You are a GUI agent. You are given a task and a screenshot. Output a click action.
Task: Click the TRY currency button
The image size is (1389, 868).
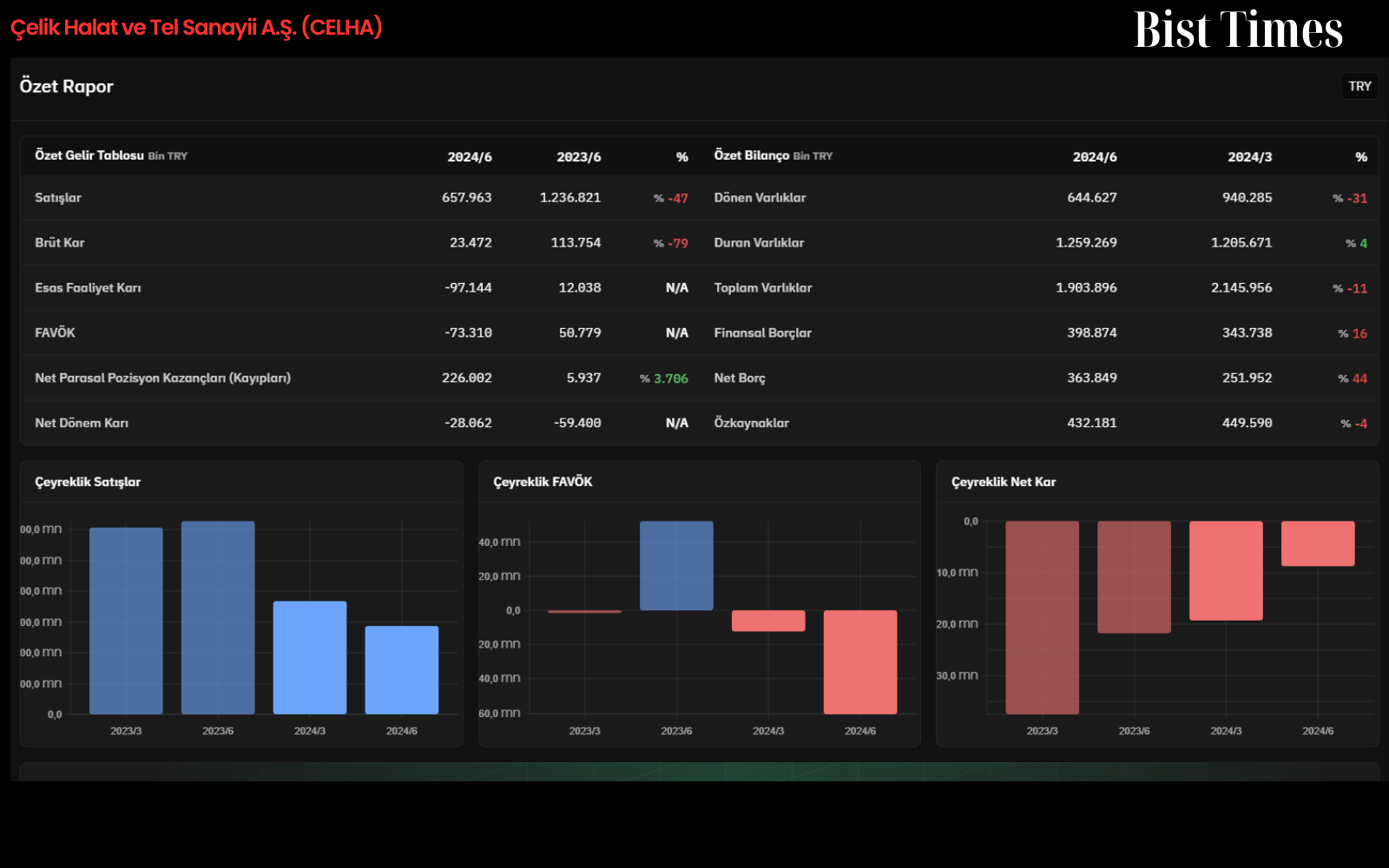click(x=1359, y=86)
